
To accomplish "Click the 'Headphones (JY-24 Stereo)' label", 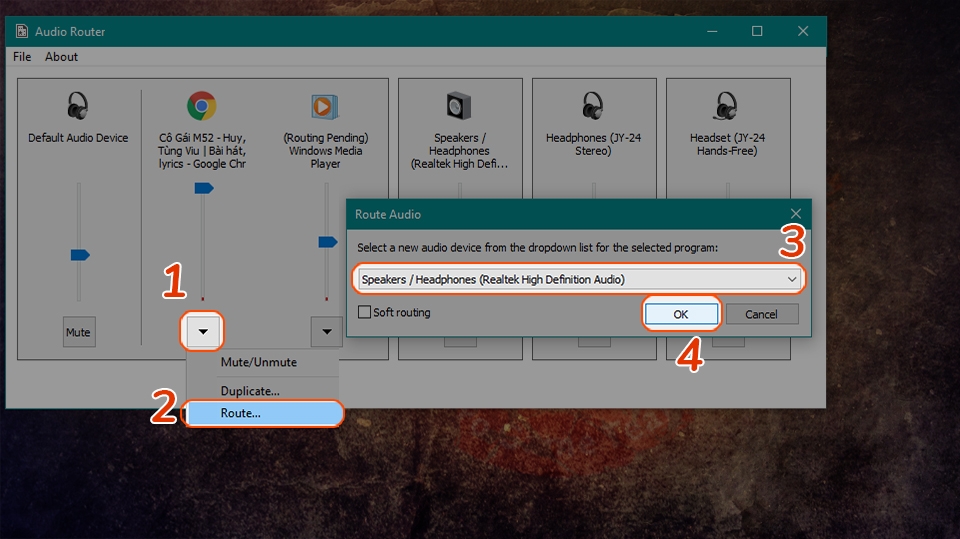I will click(x=593, y=144).
